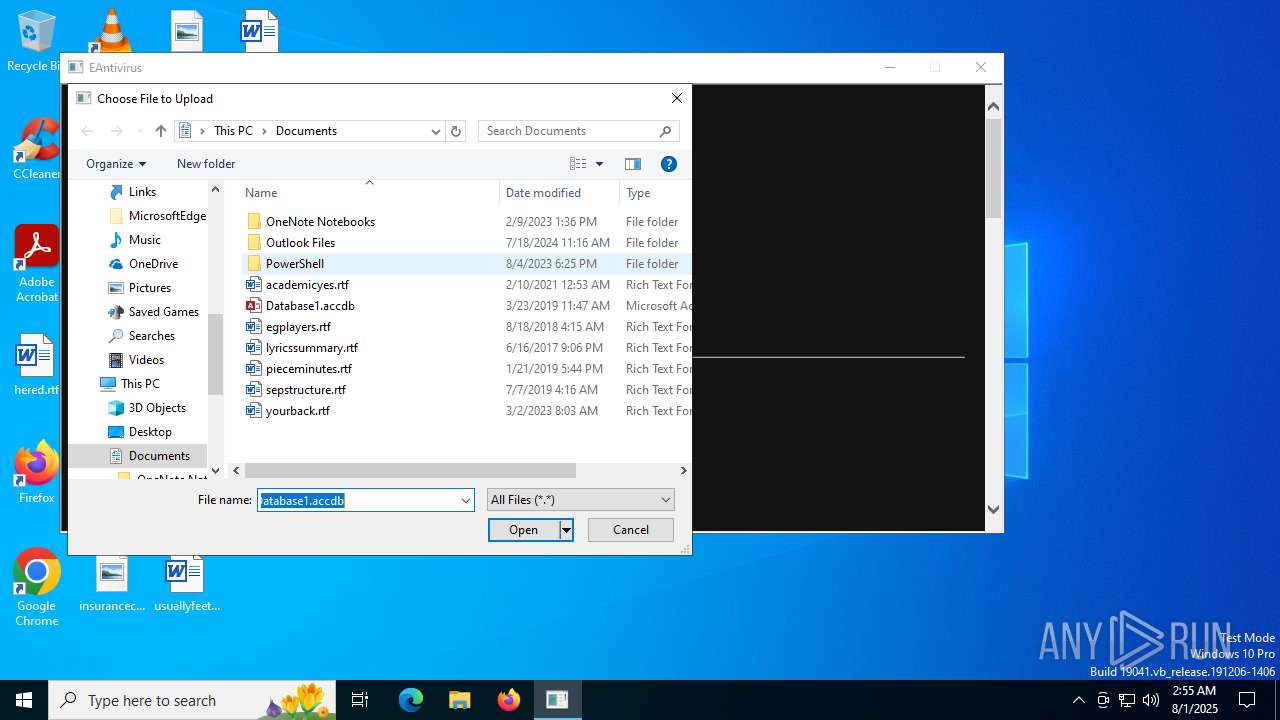Open the blue Help question-mark icon

click(669, 164)
